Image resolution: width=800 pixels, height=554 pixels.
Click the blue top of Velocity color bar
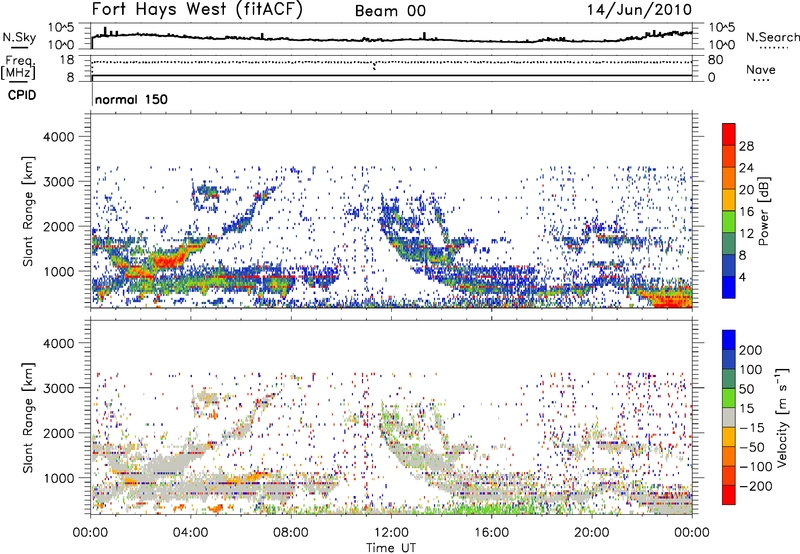coord(729,340)
